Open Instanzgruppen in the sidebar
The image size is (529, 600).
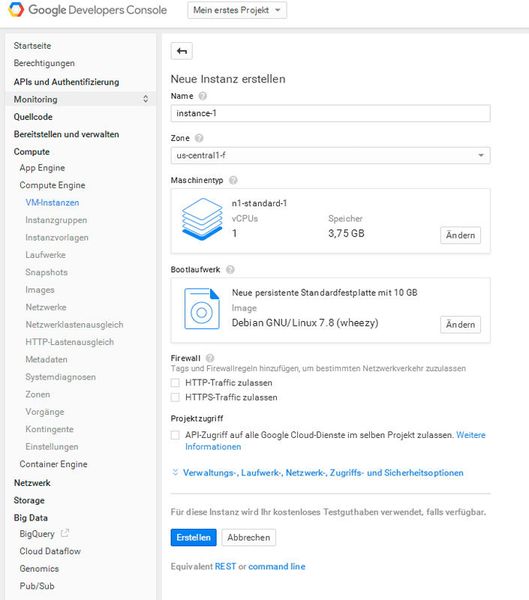tap(56, 220)
